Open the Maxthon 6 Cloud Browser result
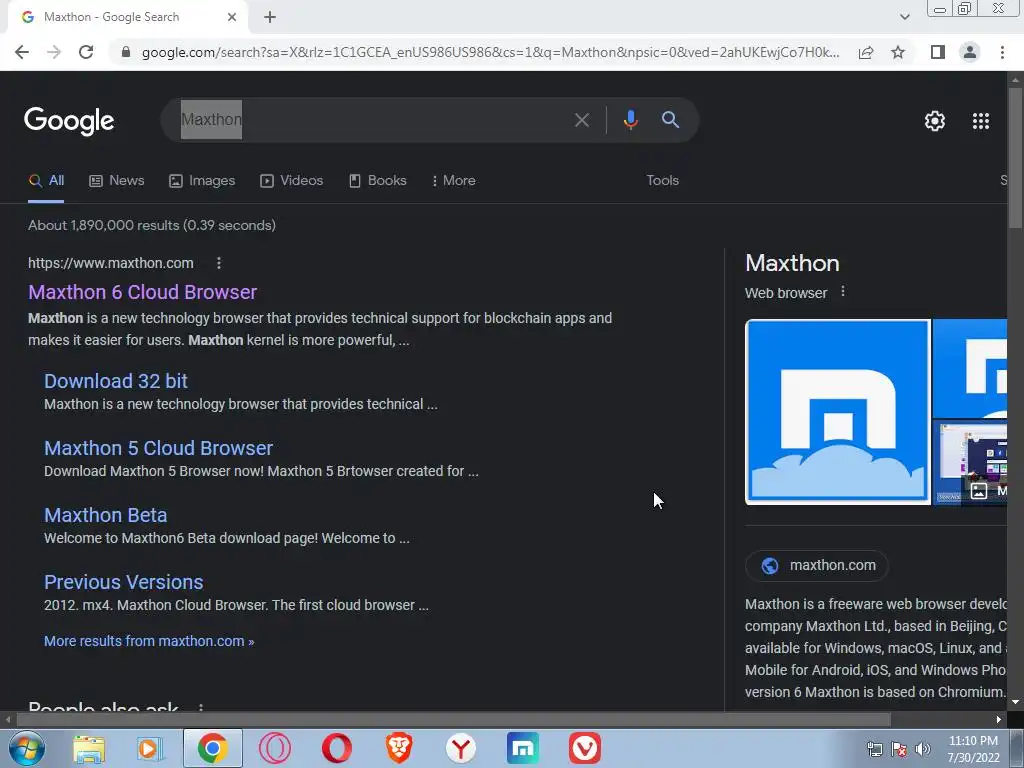Screen dimensions: 1024x768 click(x=142, y=292)
